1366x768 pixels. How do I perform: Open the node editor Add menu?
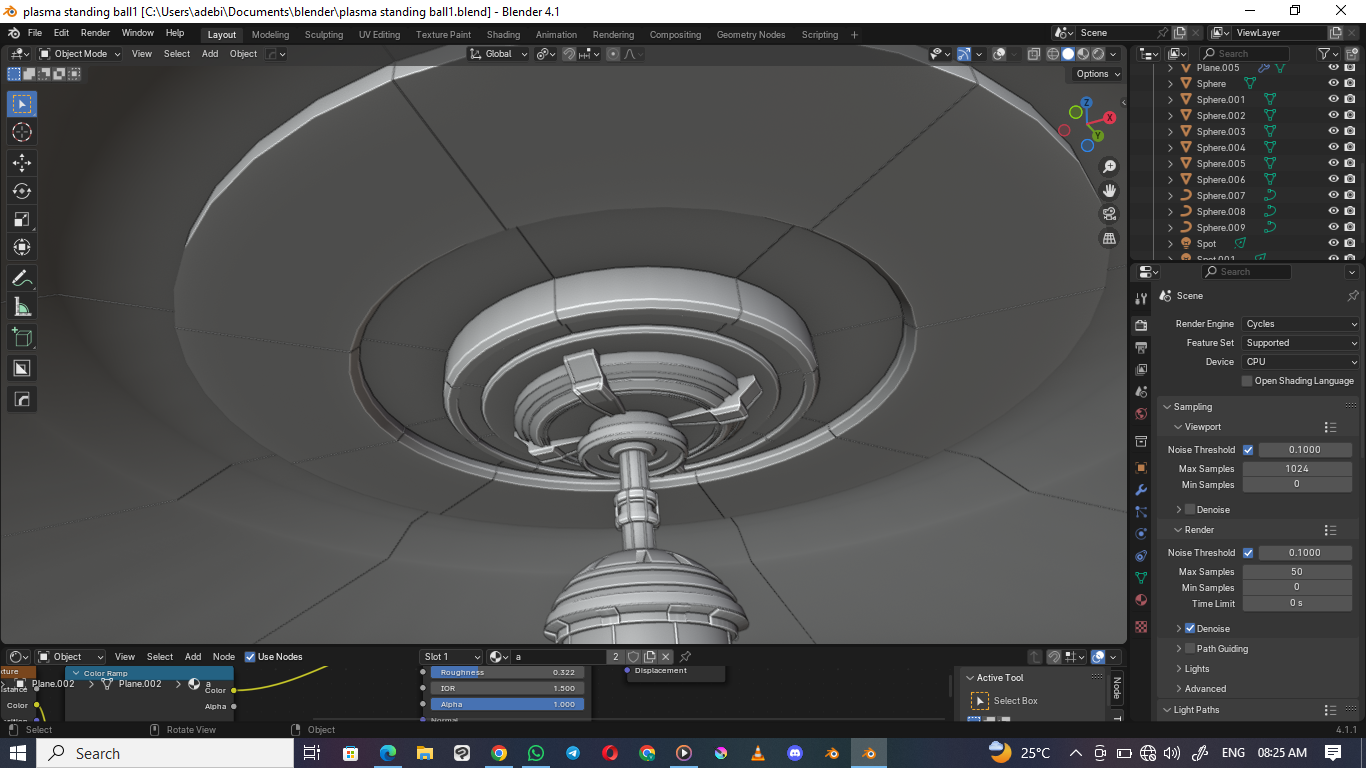pos(193,657)
